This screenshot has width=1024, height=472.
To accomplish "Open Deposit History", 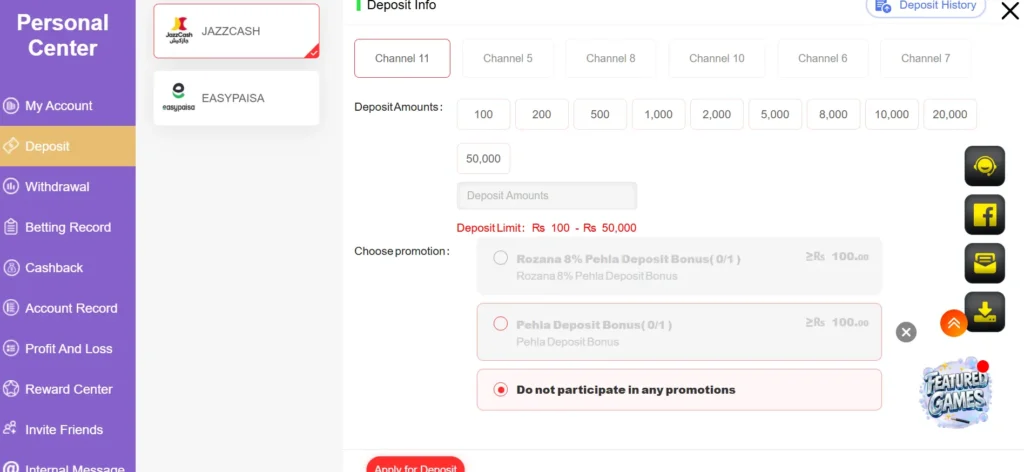I will click(926, 6).
